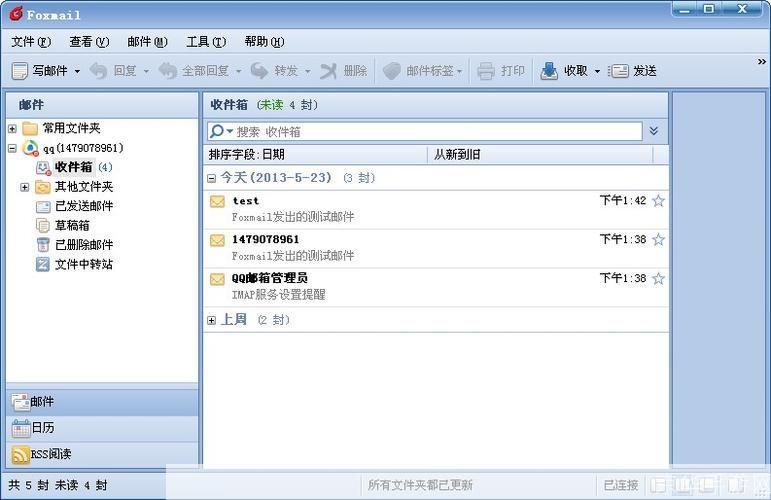Star the QQ邮箱管理员 email

pyautogui.click(x=658, y=279)
